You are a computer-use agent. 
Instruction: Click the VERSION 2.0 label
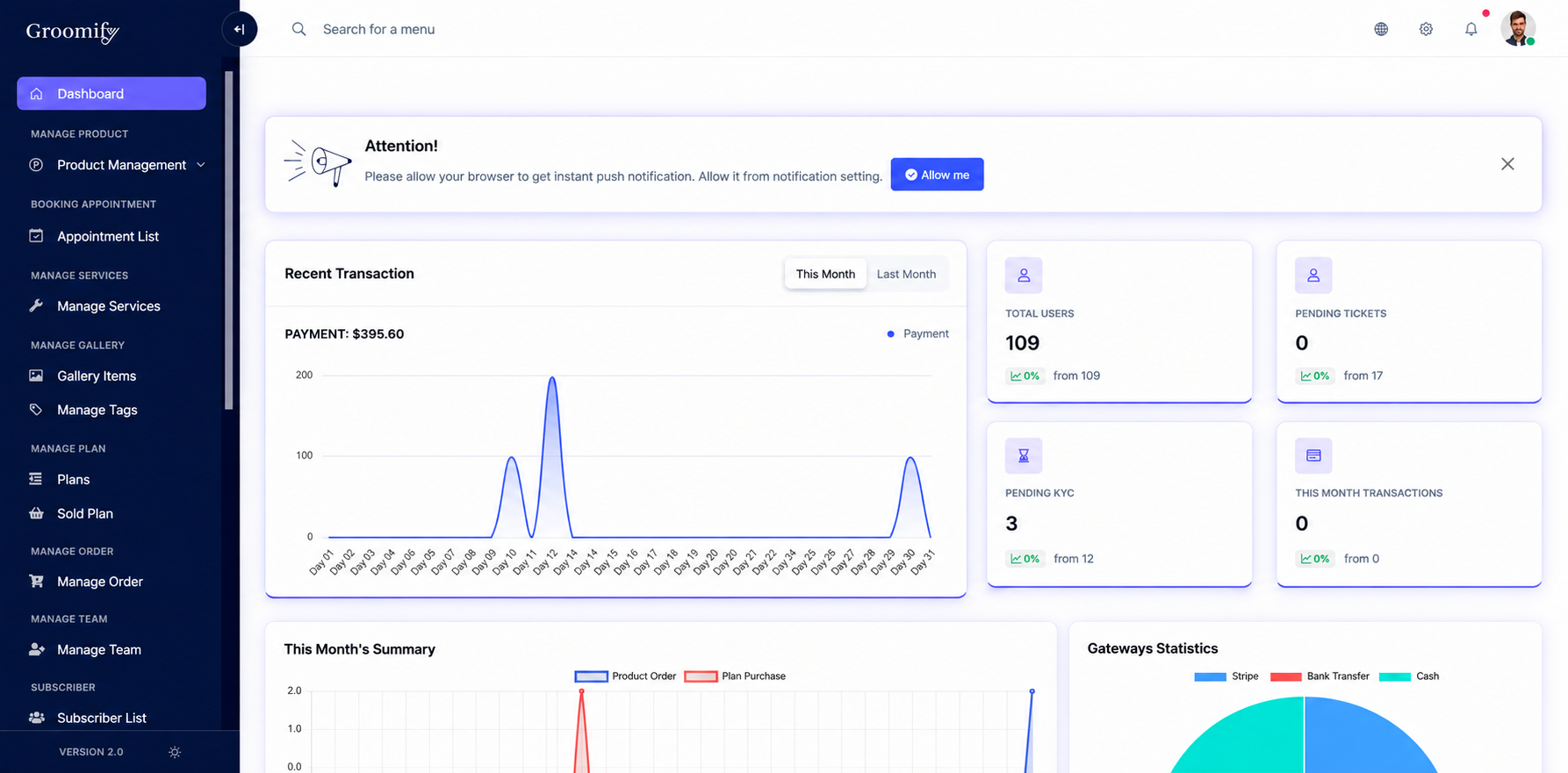point(91,752)
